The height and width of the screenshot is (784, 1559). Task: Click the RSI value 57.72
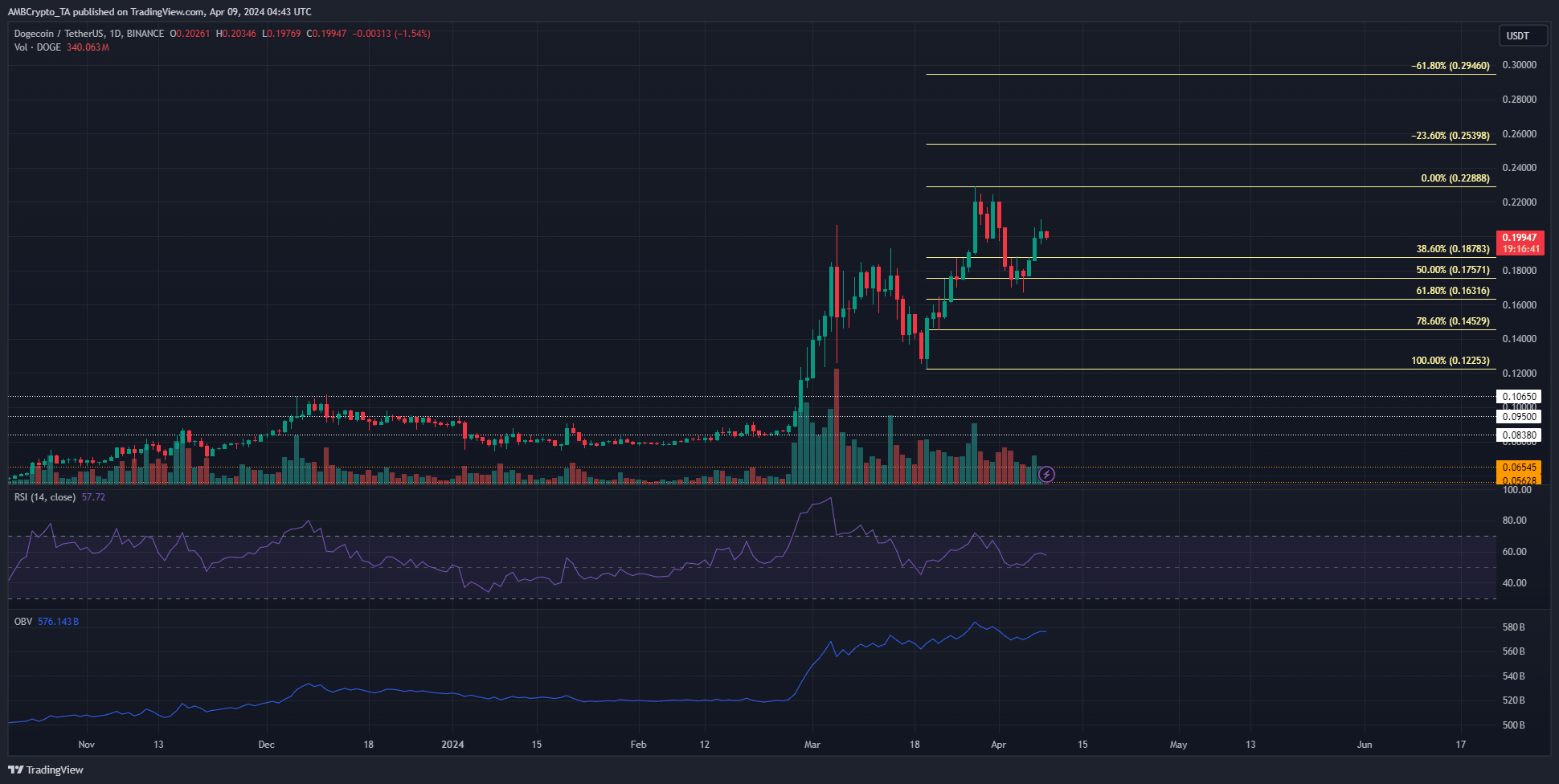pyautogui.click(x=93, y=497)
